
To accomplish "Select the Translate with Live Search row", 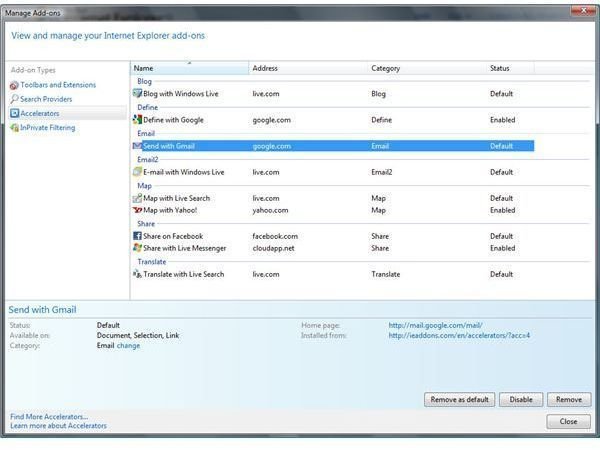I will click(333, 274).
